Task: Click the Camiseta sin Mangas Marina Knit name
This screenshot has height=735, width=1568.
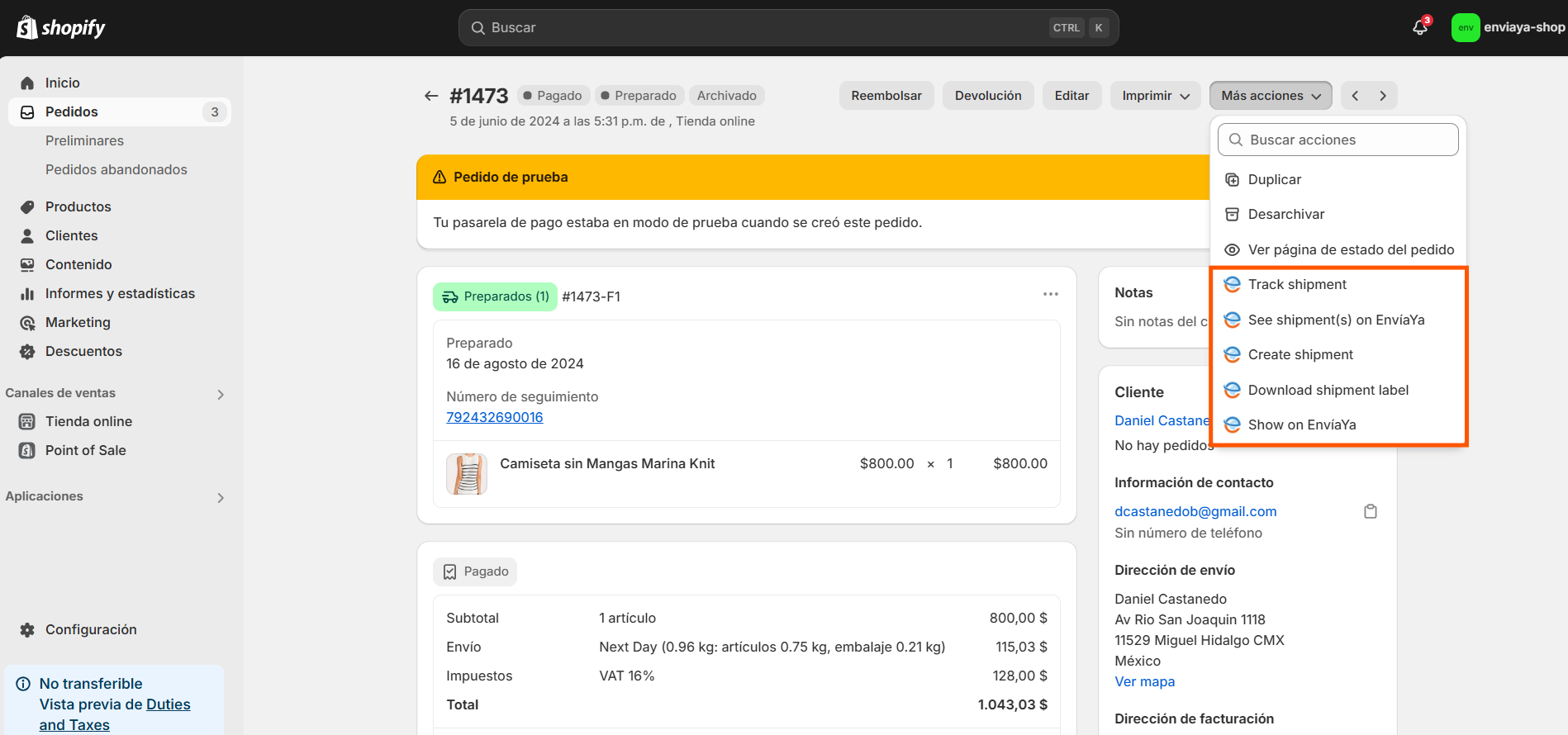Action: point(607,463)
